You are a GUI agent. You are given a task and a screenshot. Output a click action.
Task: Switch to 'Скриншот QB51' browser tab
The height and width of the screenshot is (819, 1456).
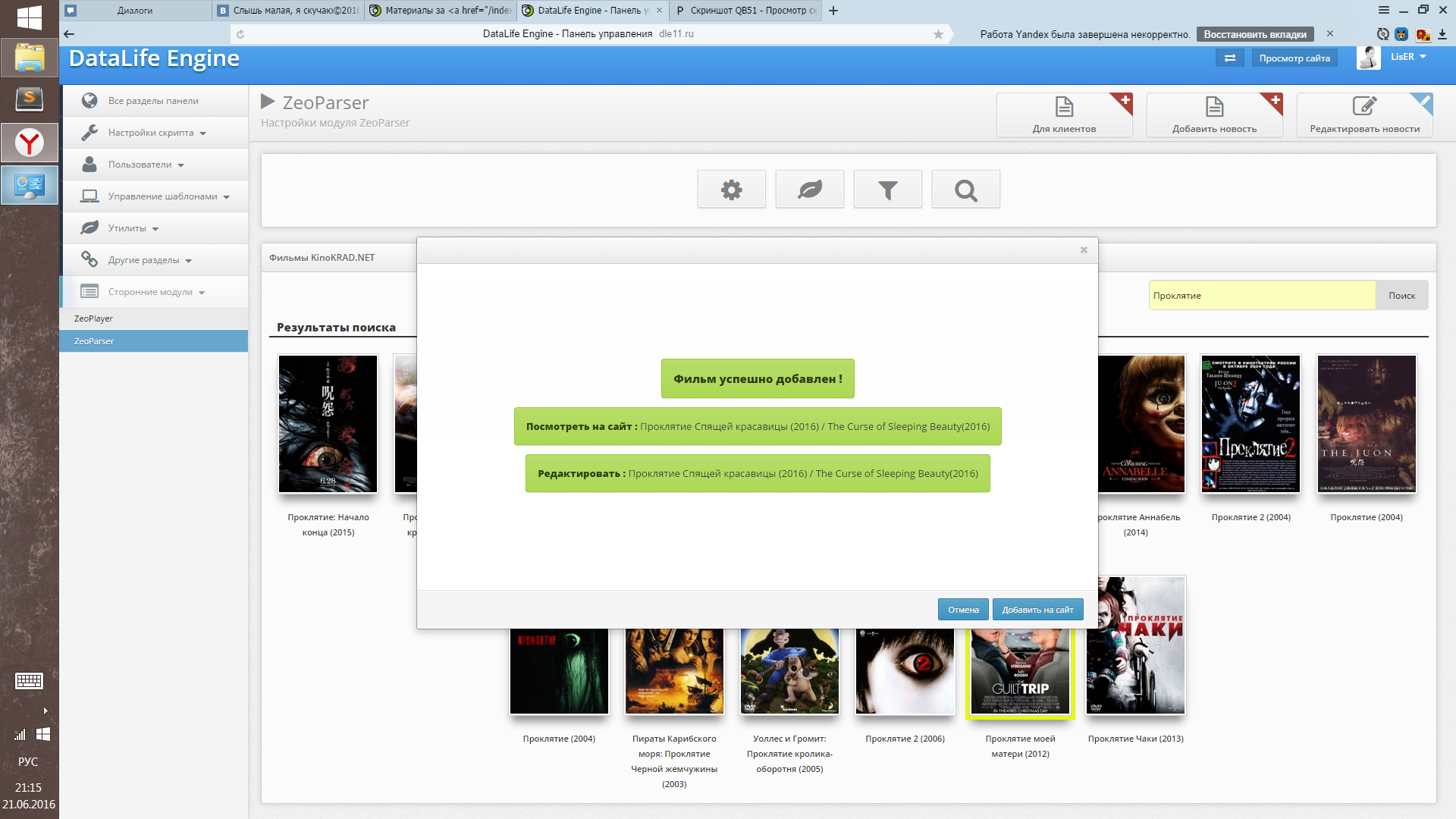click(x=746, y=11)
